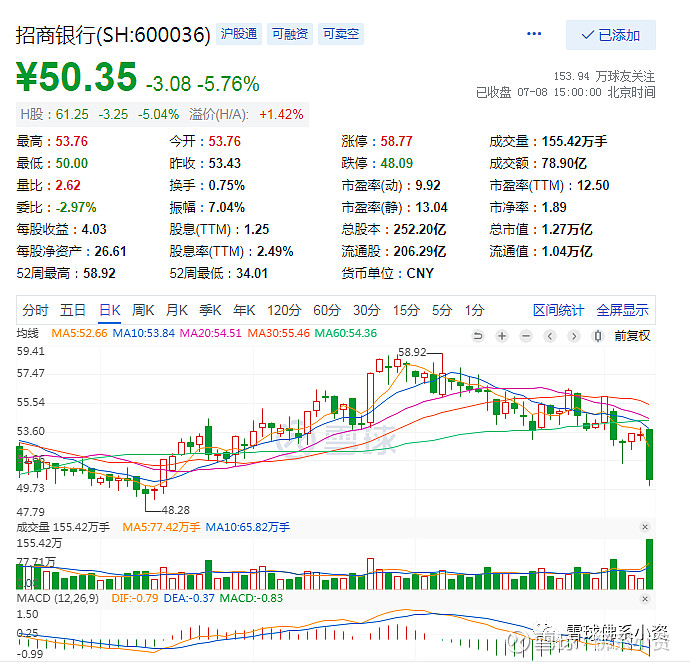
Task: Click the 52周最高 58.92 stat
Action: click(x=66, y=273)
